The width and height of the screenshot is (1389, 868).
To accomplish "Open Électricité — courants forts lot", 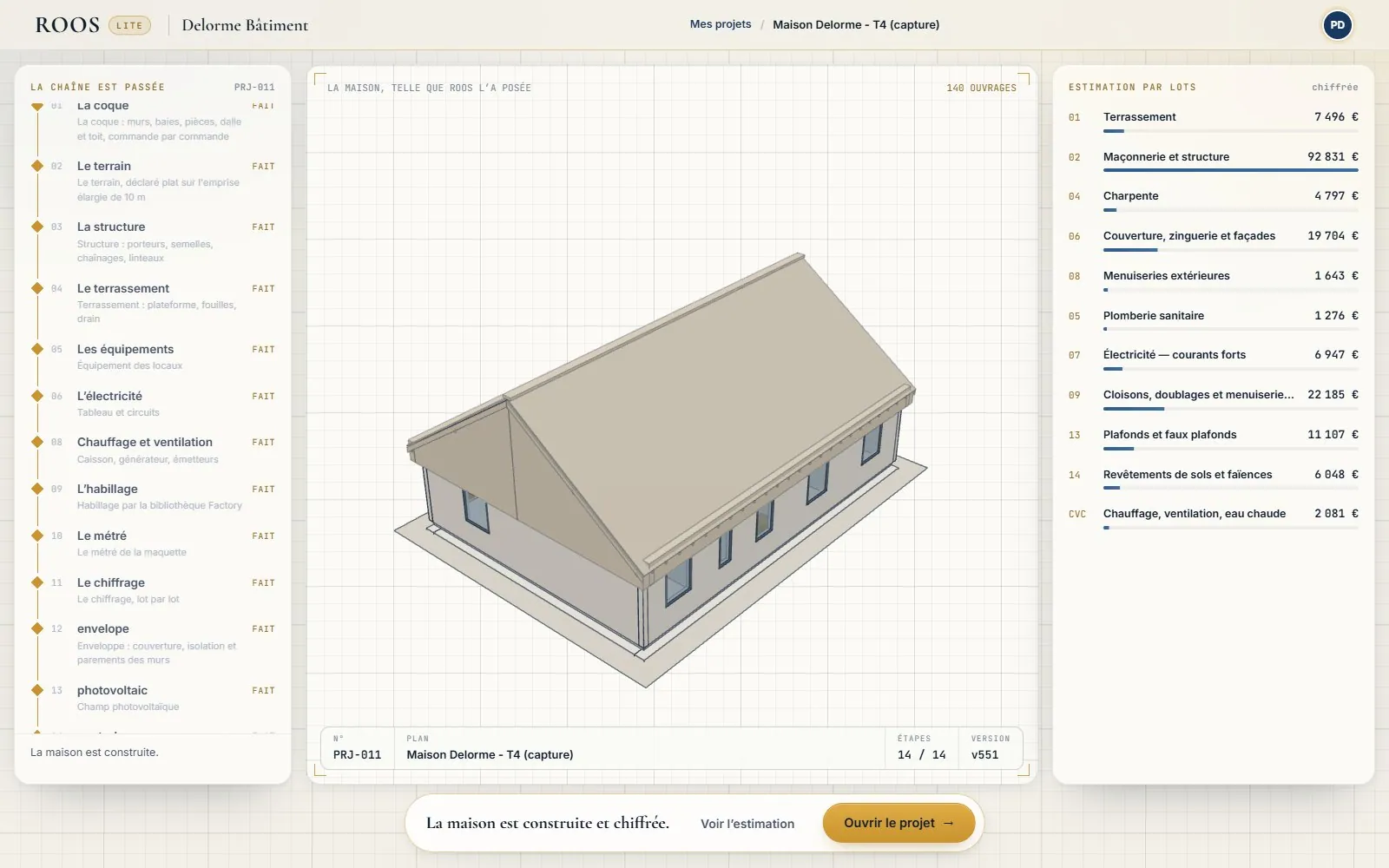I will pyautogui.click(x=1213, y=359).
